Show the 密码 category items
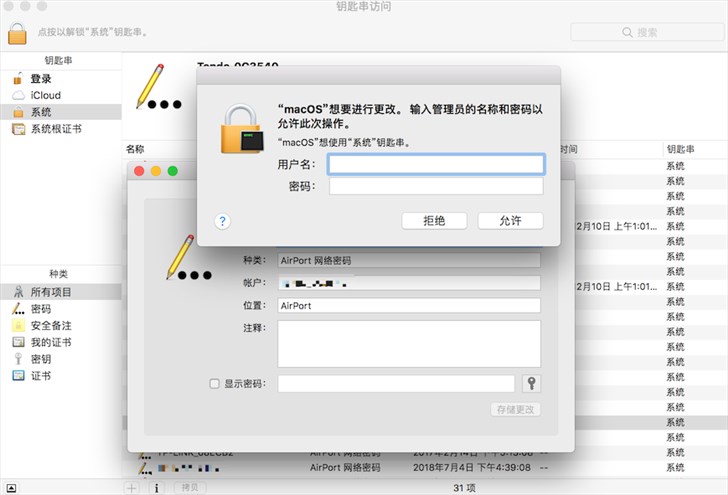 tap(41, 309)
